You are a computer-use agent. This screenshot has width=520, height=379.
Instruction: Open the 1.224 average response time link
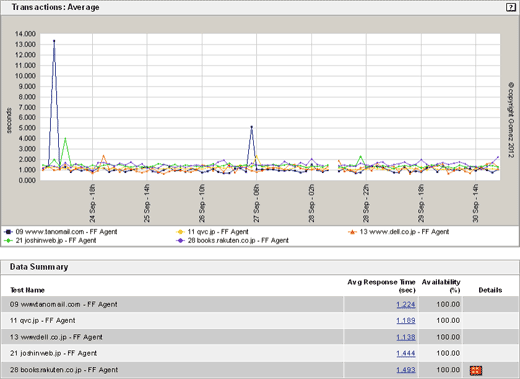(x=406, y=304)
